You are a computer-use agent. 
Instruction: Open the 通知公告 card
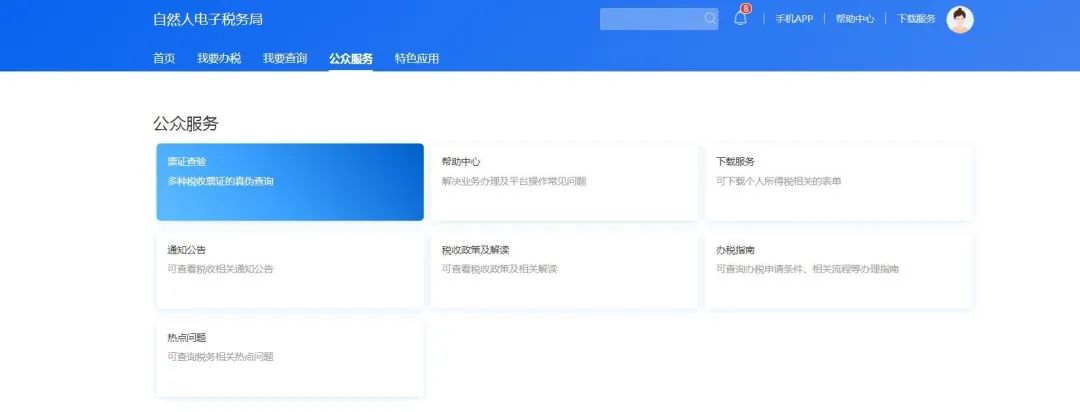(x=290, y=270)
